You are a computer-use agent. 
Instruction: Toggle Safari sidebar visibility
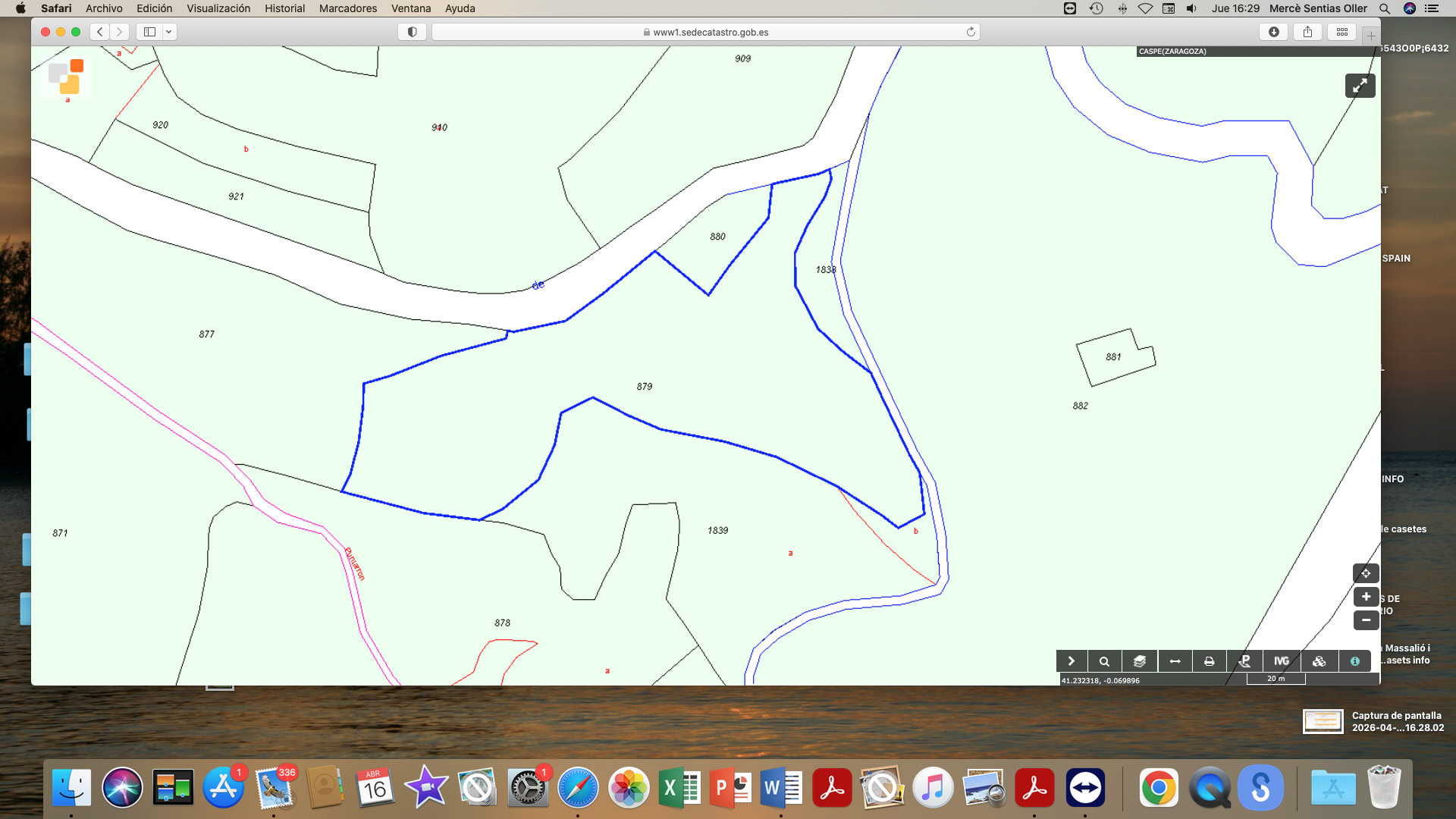[149, 32]
